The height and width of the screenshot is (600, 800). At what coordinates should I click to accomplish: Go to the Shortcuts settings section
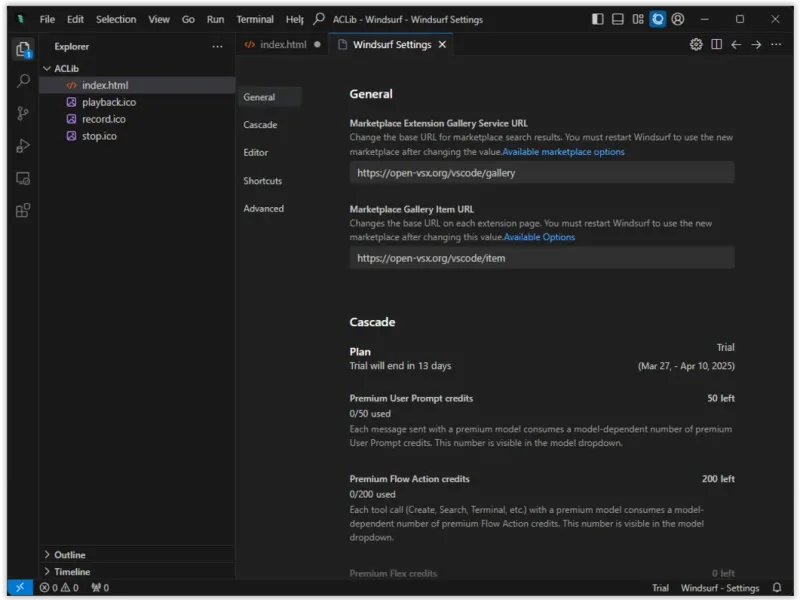tap(263, 181)
